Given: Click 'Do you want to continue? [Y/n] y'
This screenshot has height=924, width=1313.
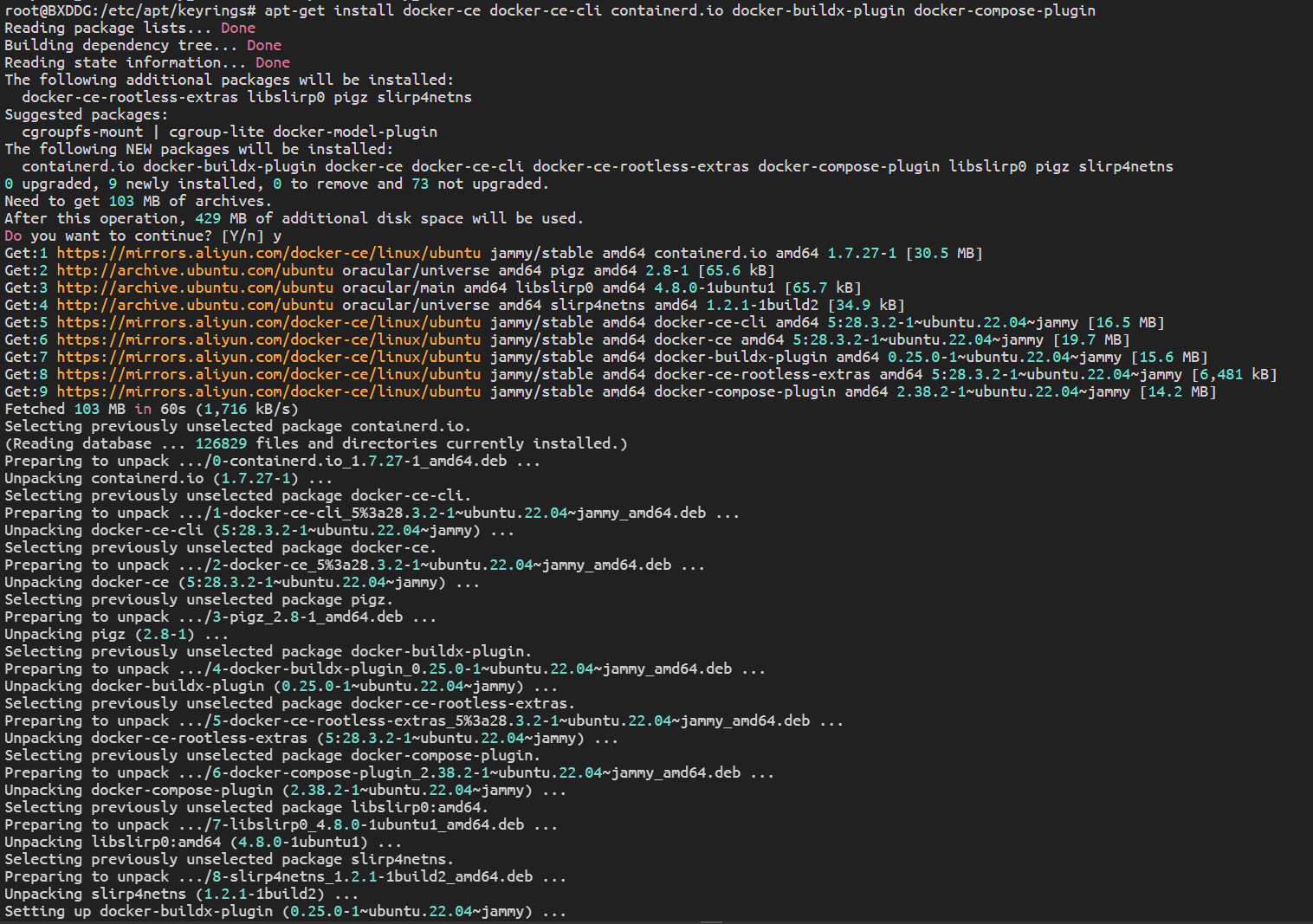Looking at the screenshot, I should (x=143, y=236).
